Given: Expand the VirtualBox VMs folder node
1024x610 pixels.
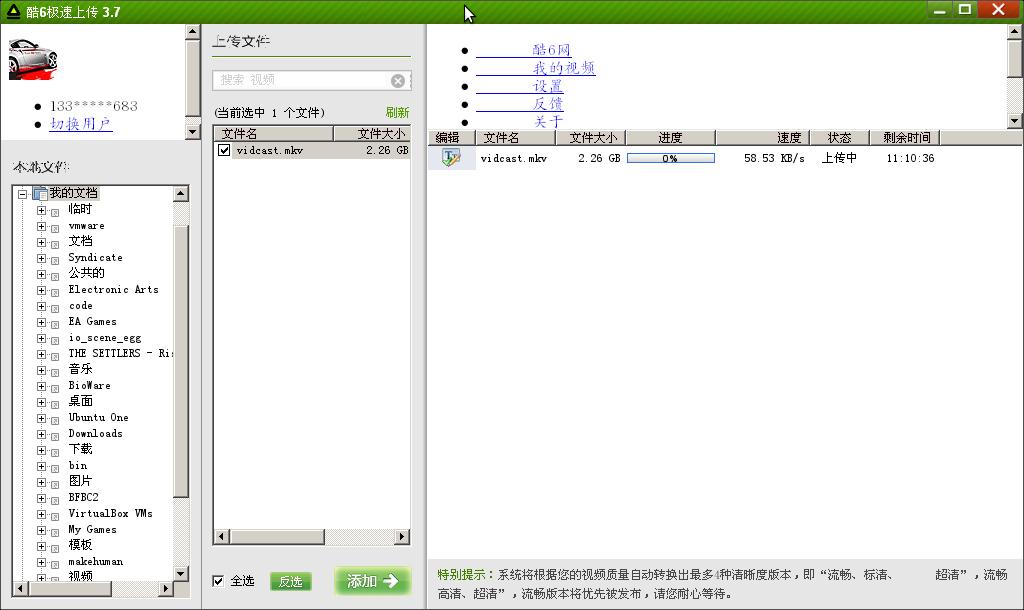Looking at the screenshot, I should tap(41, 514).
